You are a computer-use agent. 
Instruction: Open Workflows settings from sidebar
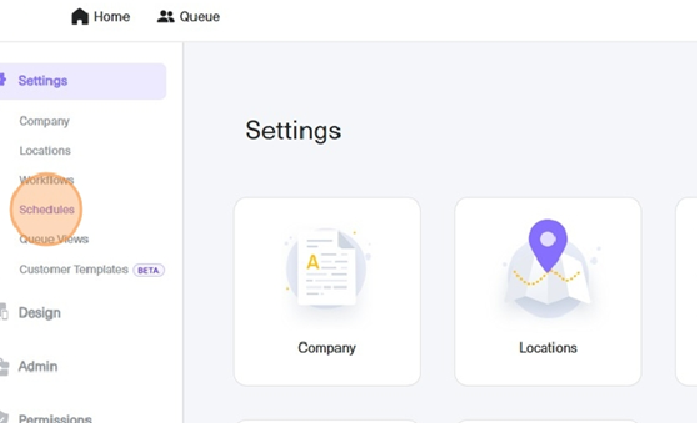[47, 180]
